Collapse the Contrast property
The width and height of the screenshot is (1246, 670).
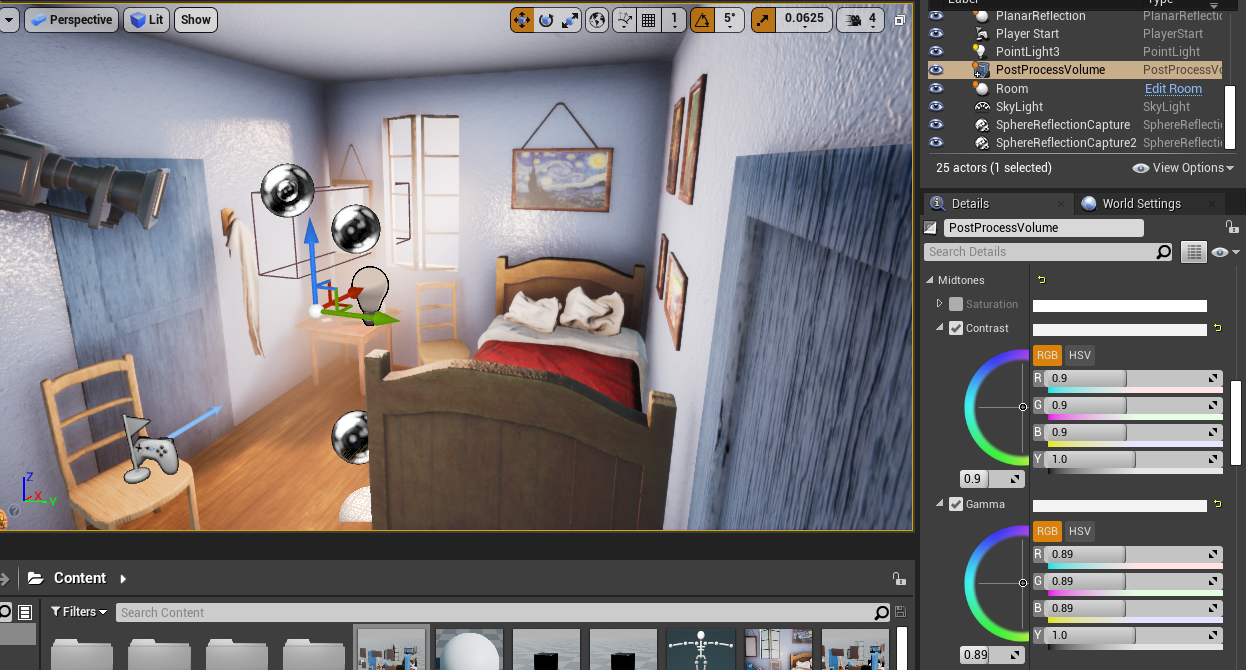tap(940, 328)
